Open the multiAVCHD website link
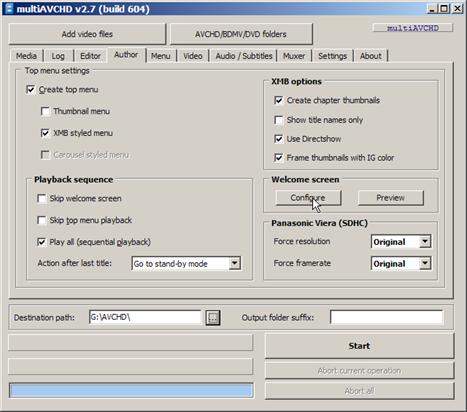 pyautogui.click(x=413, y=28)
